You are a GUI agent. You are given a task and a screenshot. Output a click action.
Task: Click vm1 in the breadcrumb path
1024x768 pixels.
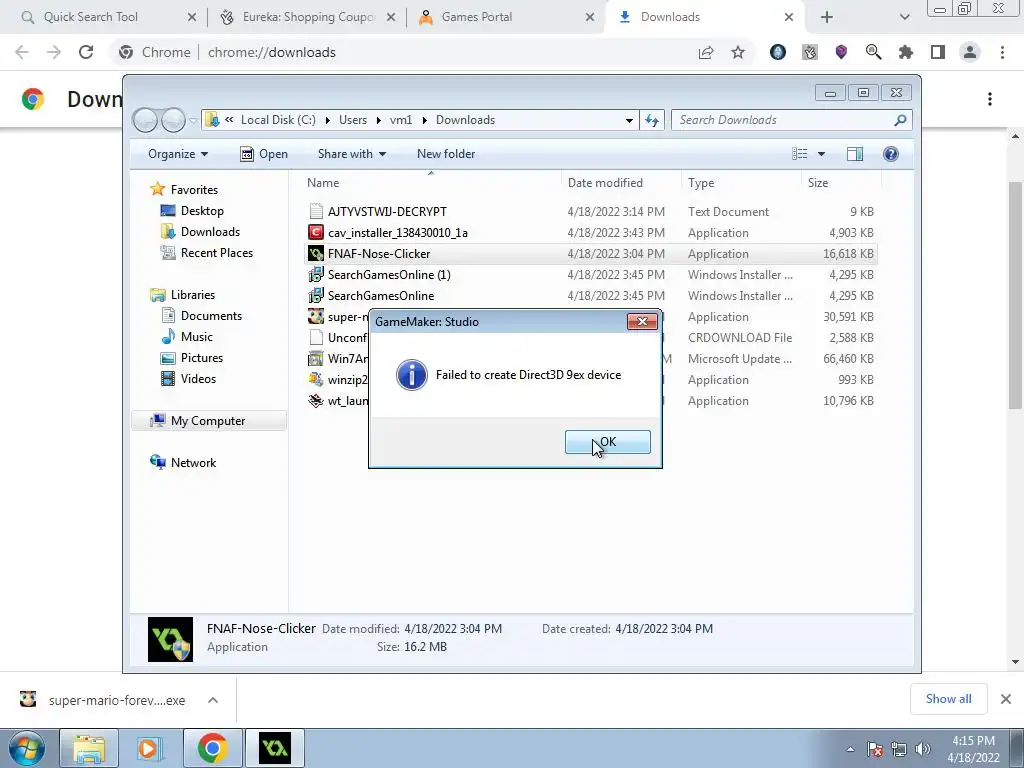[x=401, y=120]
